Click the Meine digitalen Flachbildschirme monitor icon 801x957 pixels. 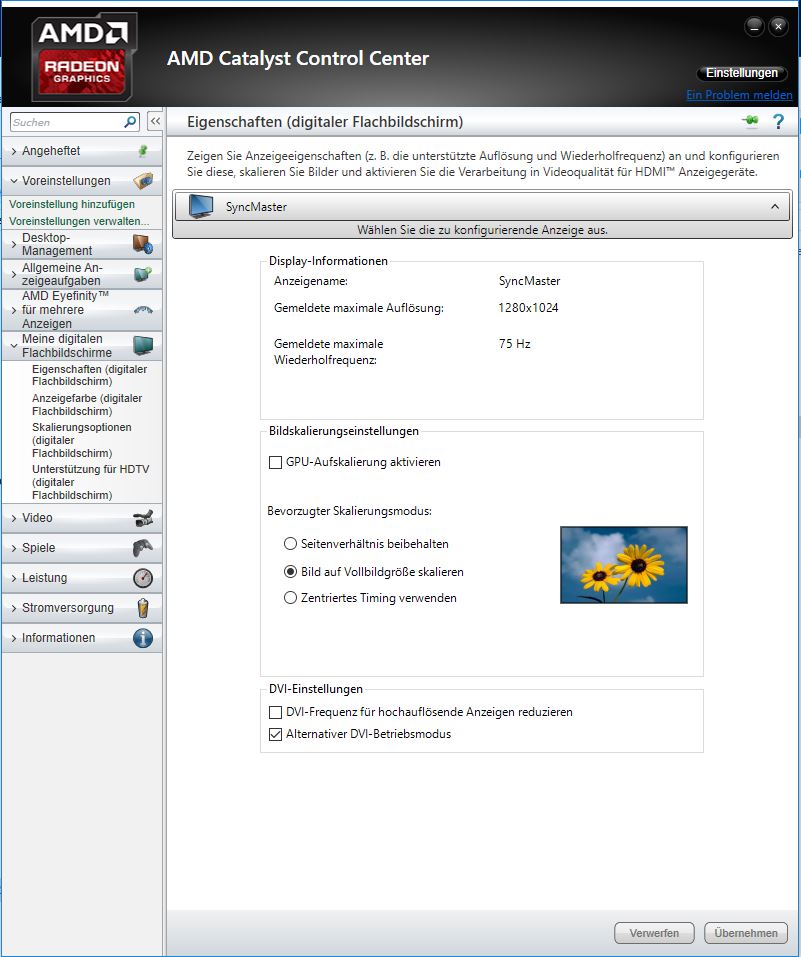pyautogui.click(x=143, y=345)
